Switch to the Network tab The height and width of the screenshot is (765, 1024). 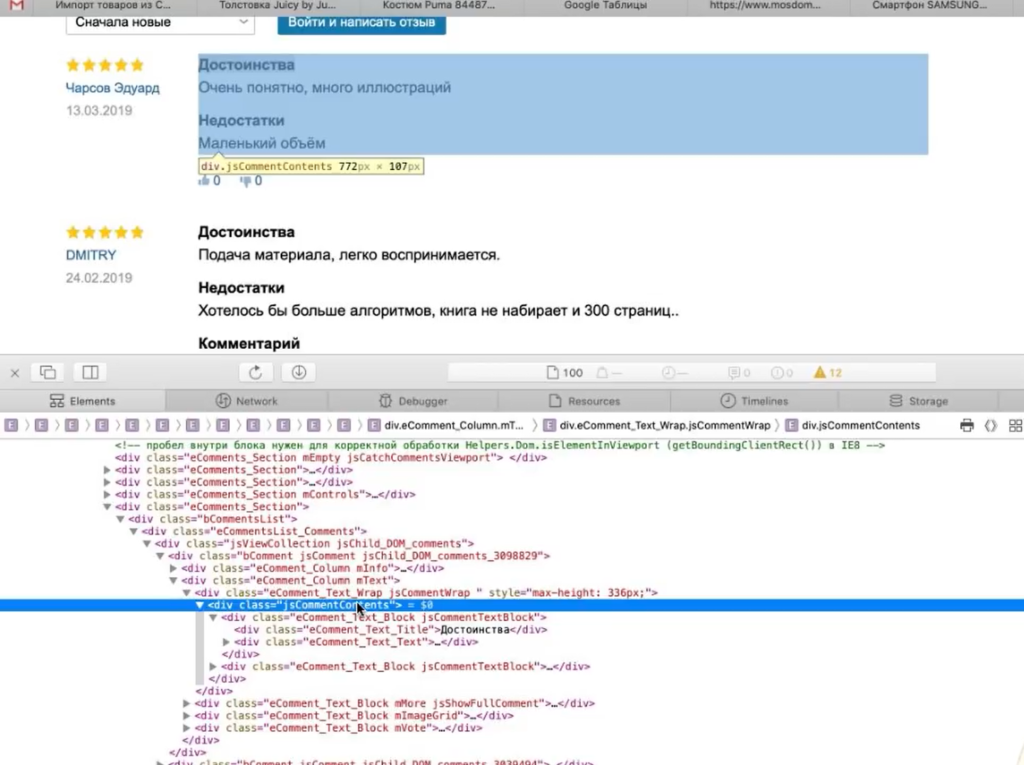pyautogui.click(x=247, y=401)
